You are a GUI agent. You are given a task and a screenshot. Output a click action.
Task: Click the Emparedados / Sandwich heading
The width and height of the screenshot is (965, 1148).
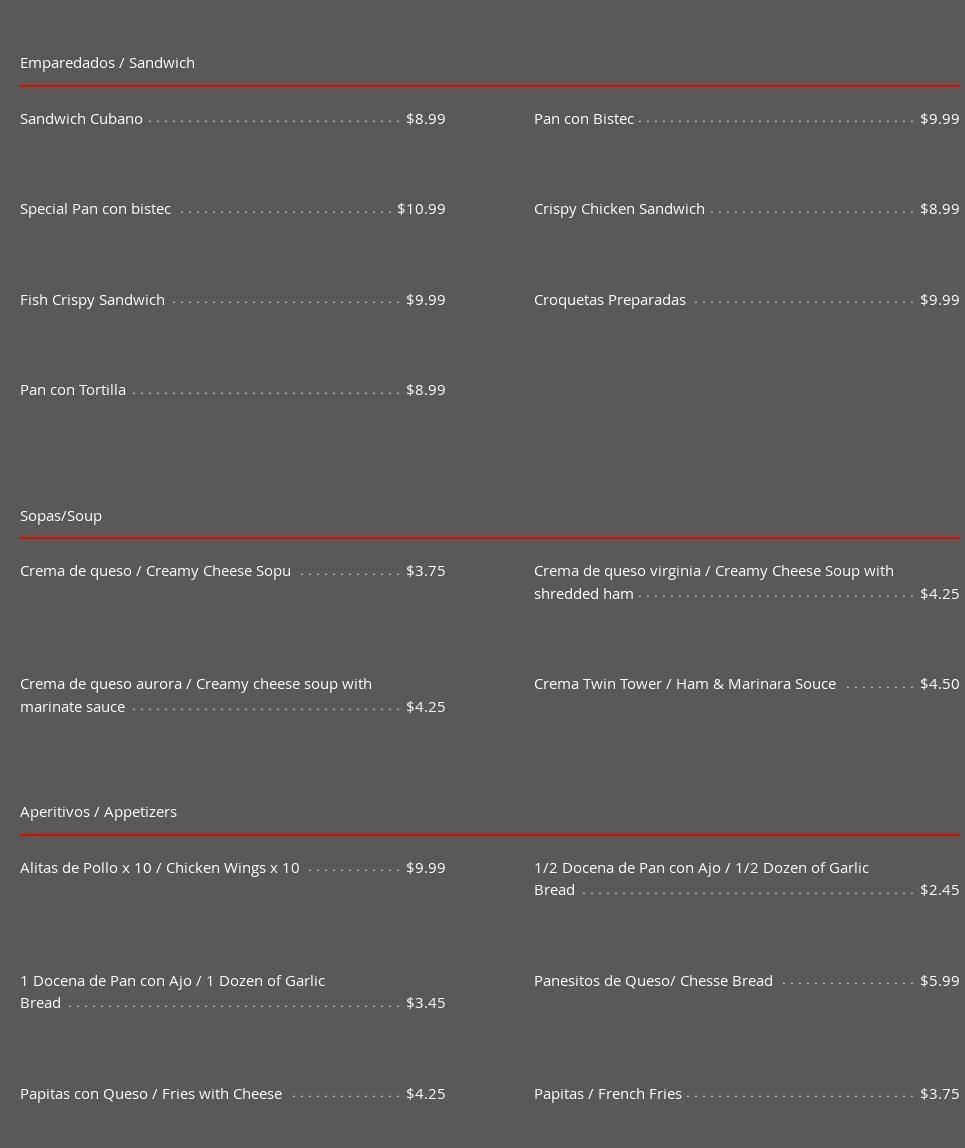coord(107,63)
